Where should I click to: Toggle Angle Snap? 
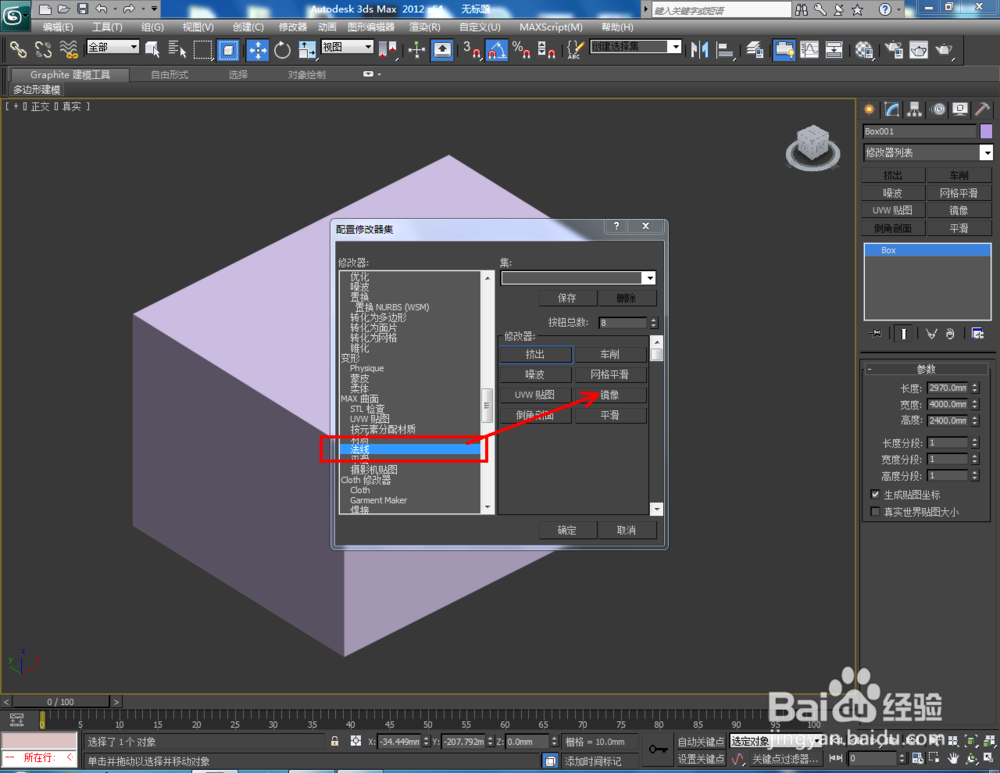tap(497, 50)
